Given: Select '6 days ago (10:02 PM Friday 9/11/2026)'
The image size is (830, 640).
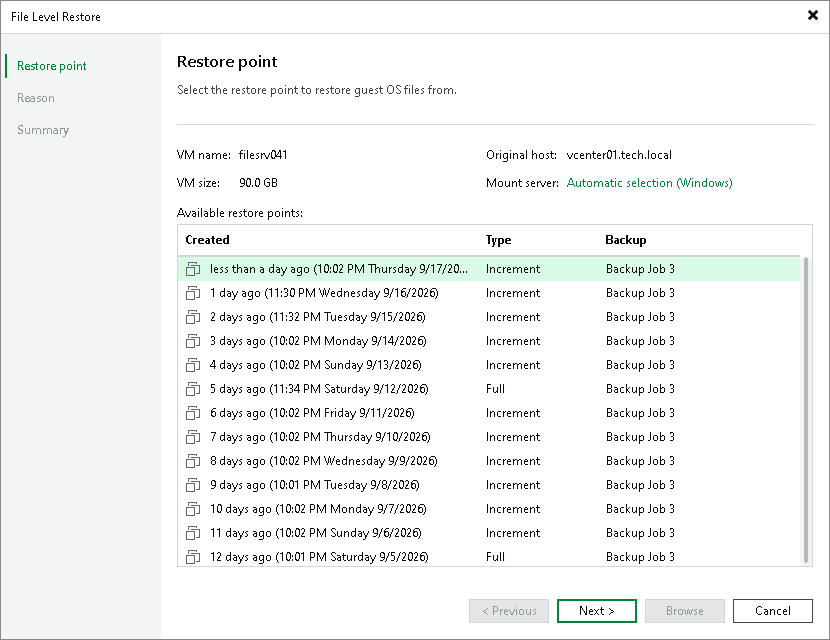Looking at the screenshot, I should pyautogui.click(x=489, y=413).
